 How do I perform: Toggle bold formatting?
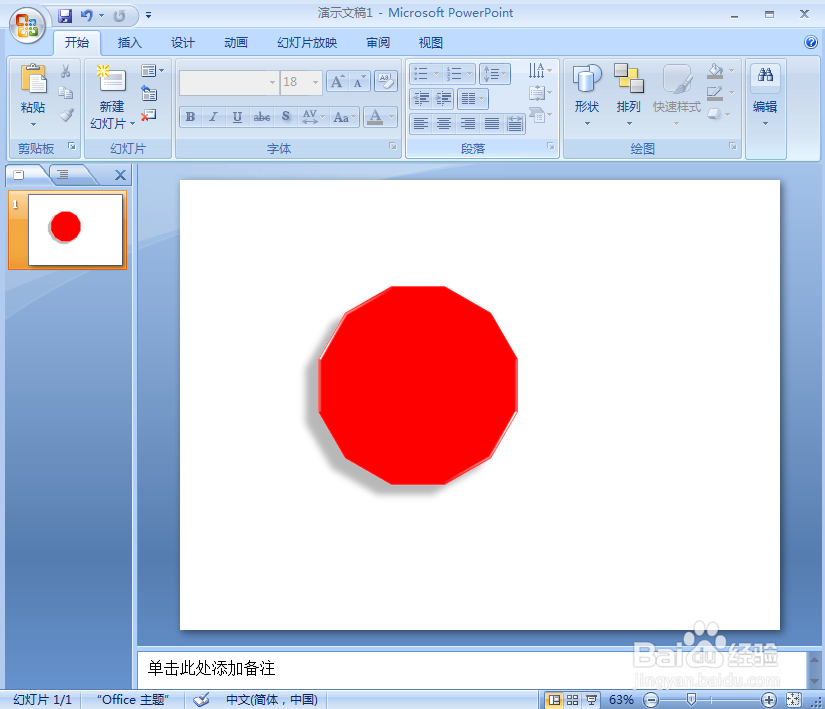(x=190, y=117)
